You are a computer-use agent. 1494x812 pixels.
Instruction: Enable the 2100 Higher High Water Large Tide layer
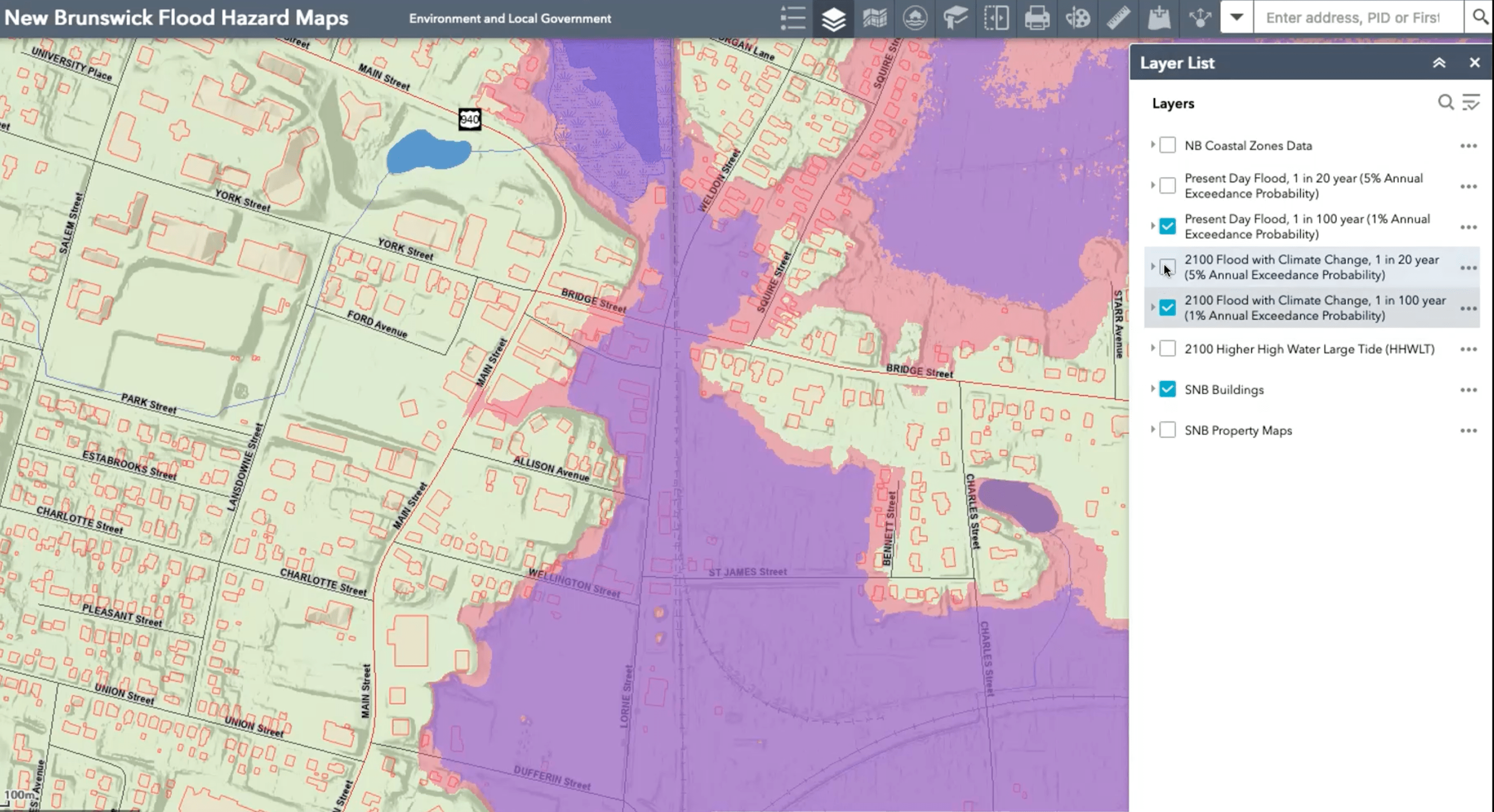coord(1168,349)
